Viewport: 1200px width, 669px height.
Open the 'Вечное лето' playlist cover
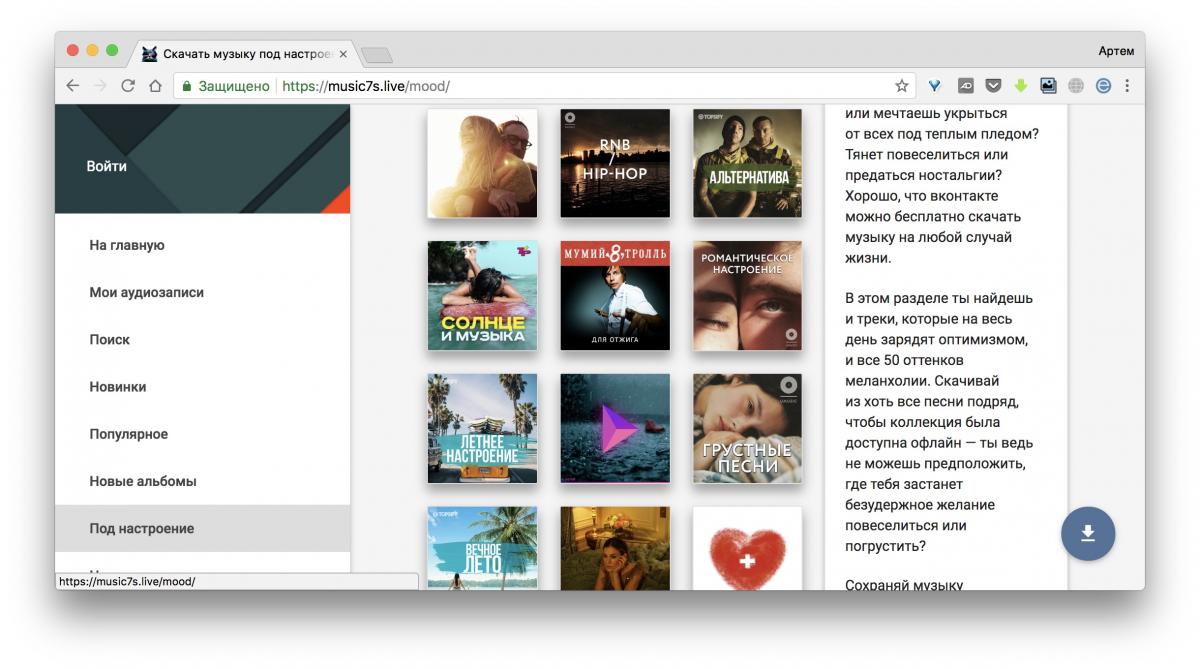(x=482, y=548)
